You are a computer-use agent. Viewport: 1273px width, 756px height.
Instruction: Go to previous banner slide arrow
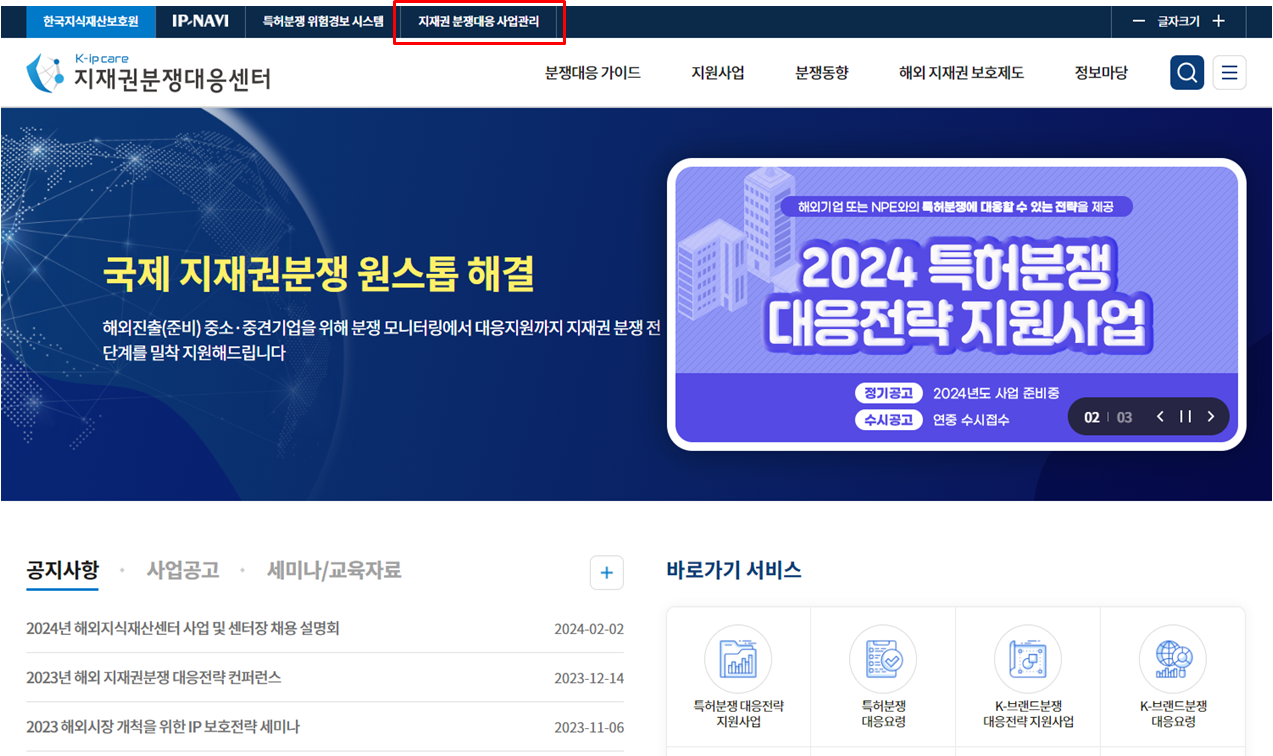pyautogui.click(x=1160, y=417)
